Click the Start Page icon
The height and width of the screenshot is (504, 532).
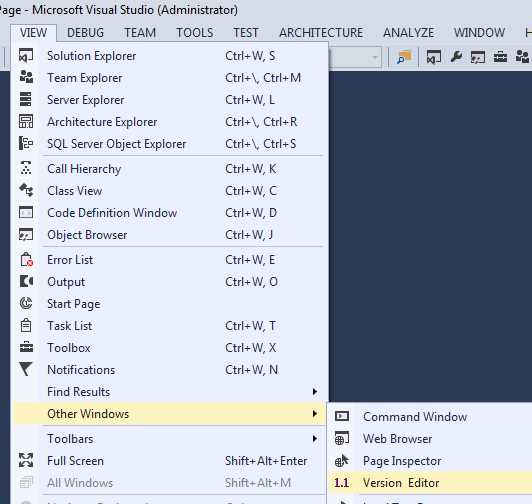click(x=26, y=303)
